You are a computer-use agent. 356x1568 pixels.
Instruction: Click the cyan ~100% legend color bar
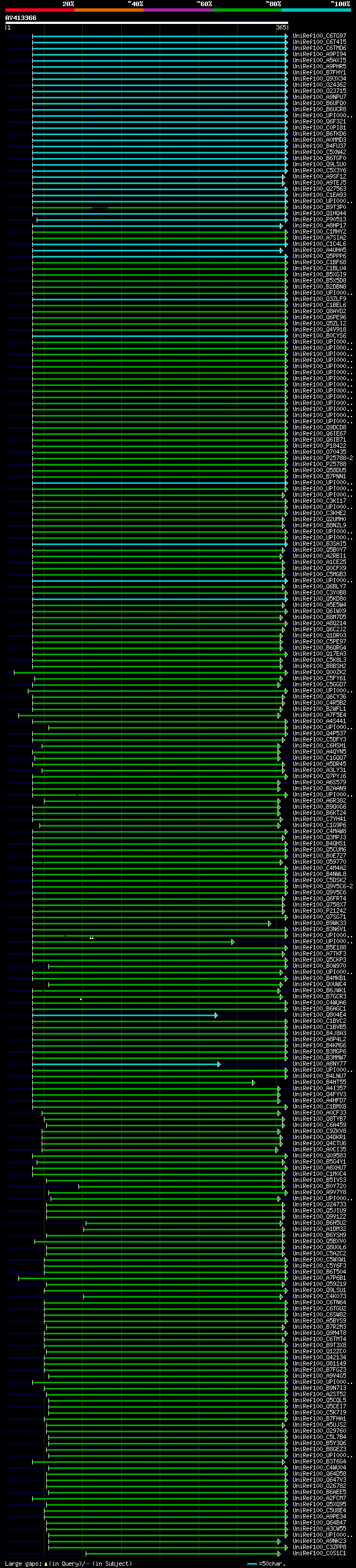click(317, 10)
